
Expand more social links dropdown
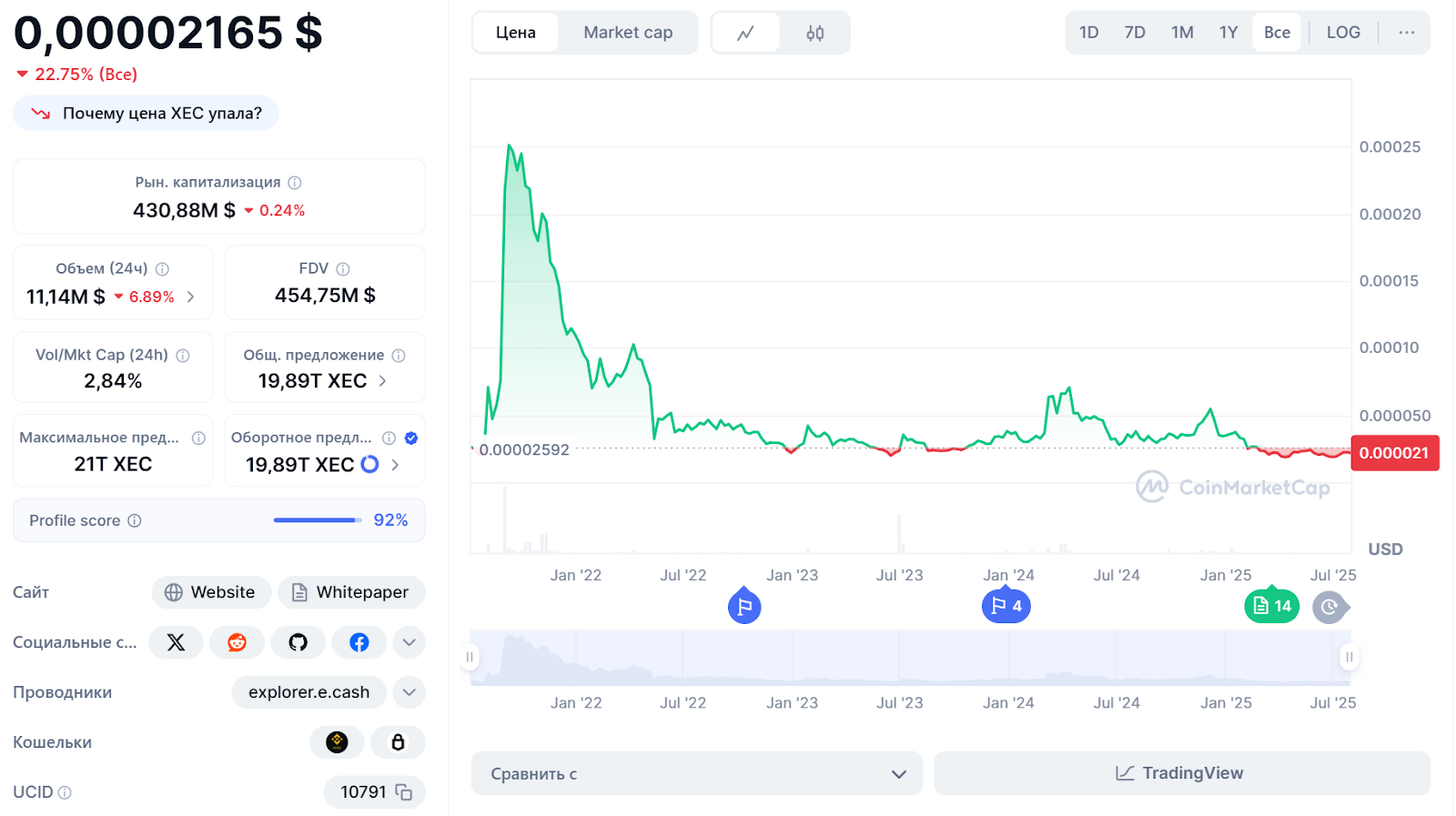tap(409, 642)
